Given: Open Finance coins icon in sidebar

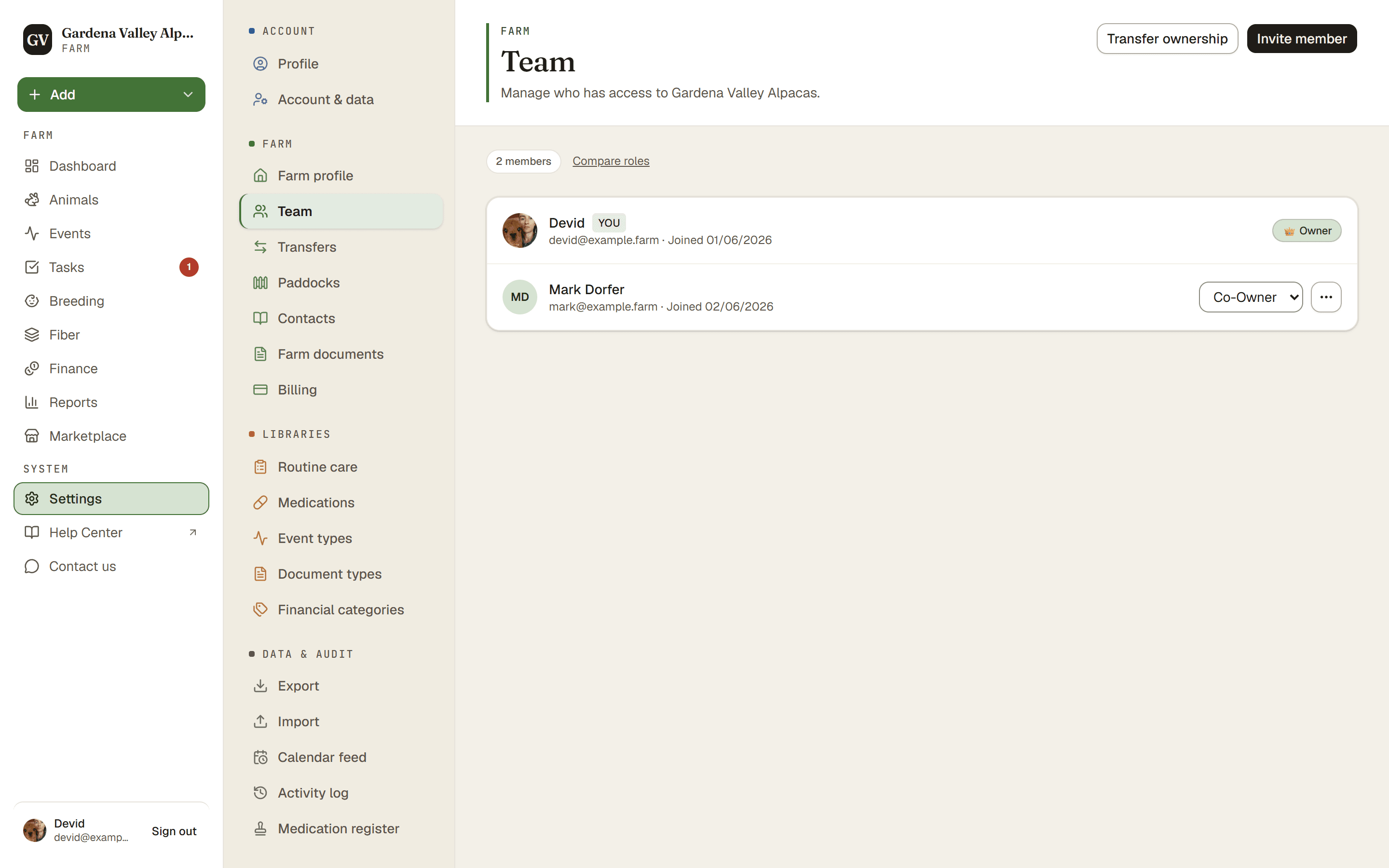Looking at the screenshot, I should [x=31, y=368].
